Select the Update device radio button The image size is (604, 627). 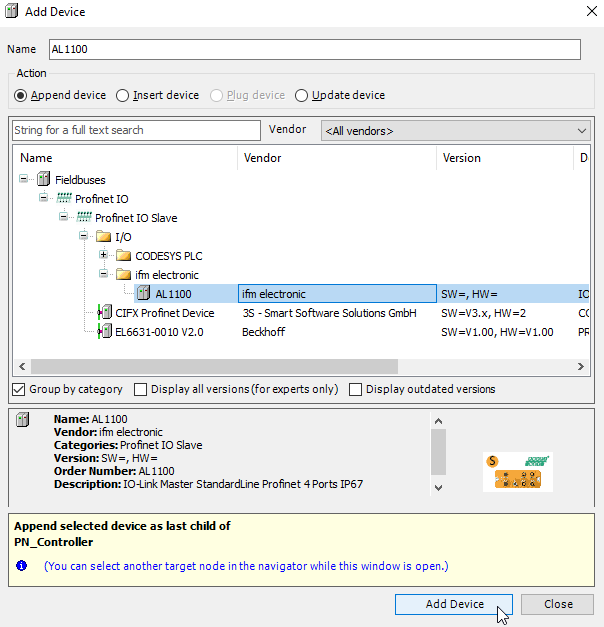(301, 96)
